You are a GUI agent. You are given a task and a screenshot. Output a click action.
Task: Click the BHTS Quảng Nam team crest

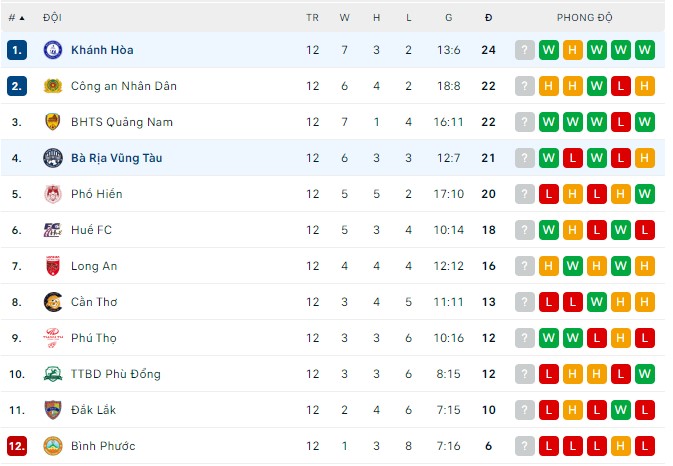(52, 122)
